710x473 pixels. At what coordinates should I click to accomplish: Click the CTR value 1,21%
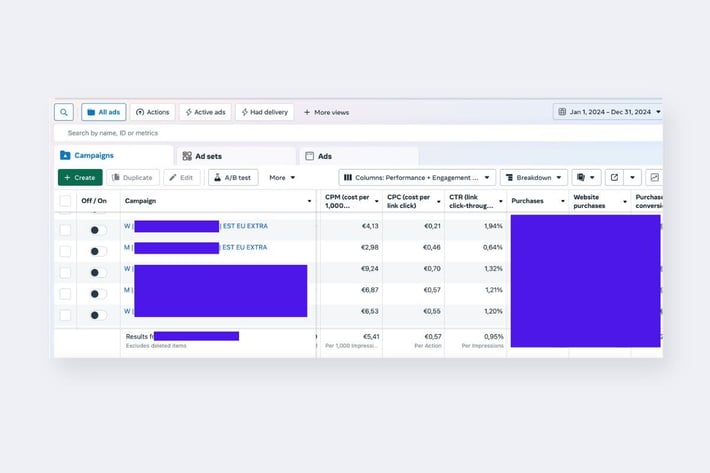pyautogui.click(x=494, y=290)
